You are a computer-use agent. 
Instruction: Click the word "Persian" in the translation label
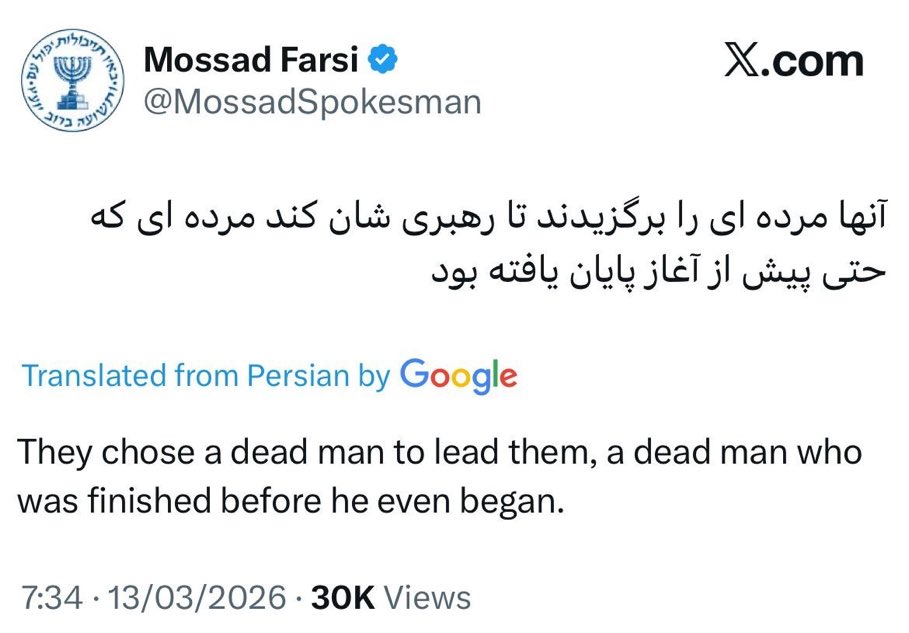300,376
